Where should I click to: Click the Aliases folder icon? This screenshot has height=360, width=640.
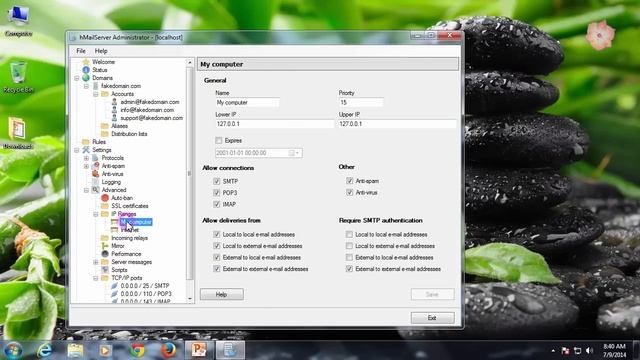point(105,126)
